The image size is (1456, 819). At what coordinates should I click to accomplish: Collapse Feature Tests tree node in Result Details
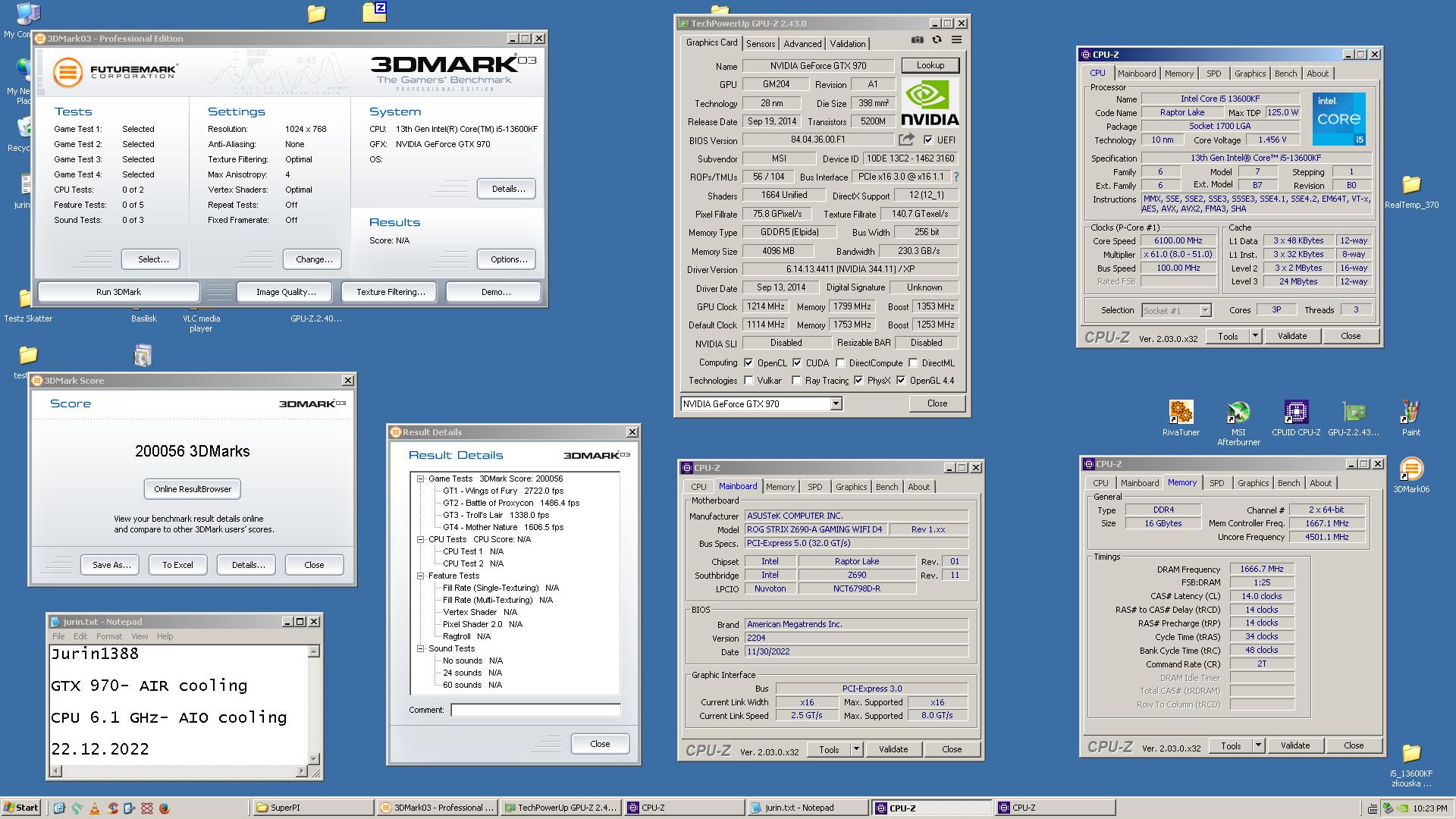pyautogui.click(x=420, y=576)
